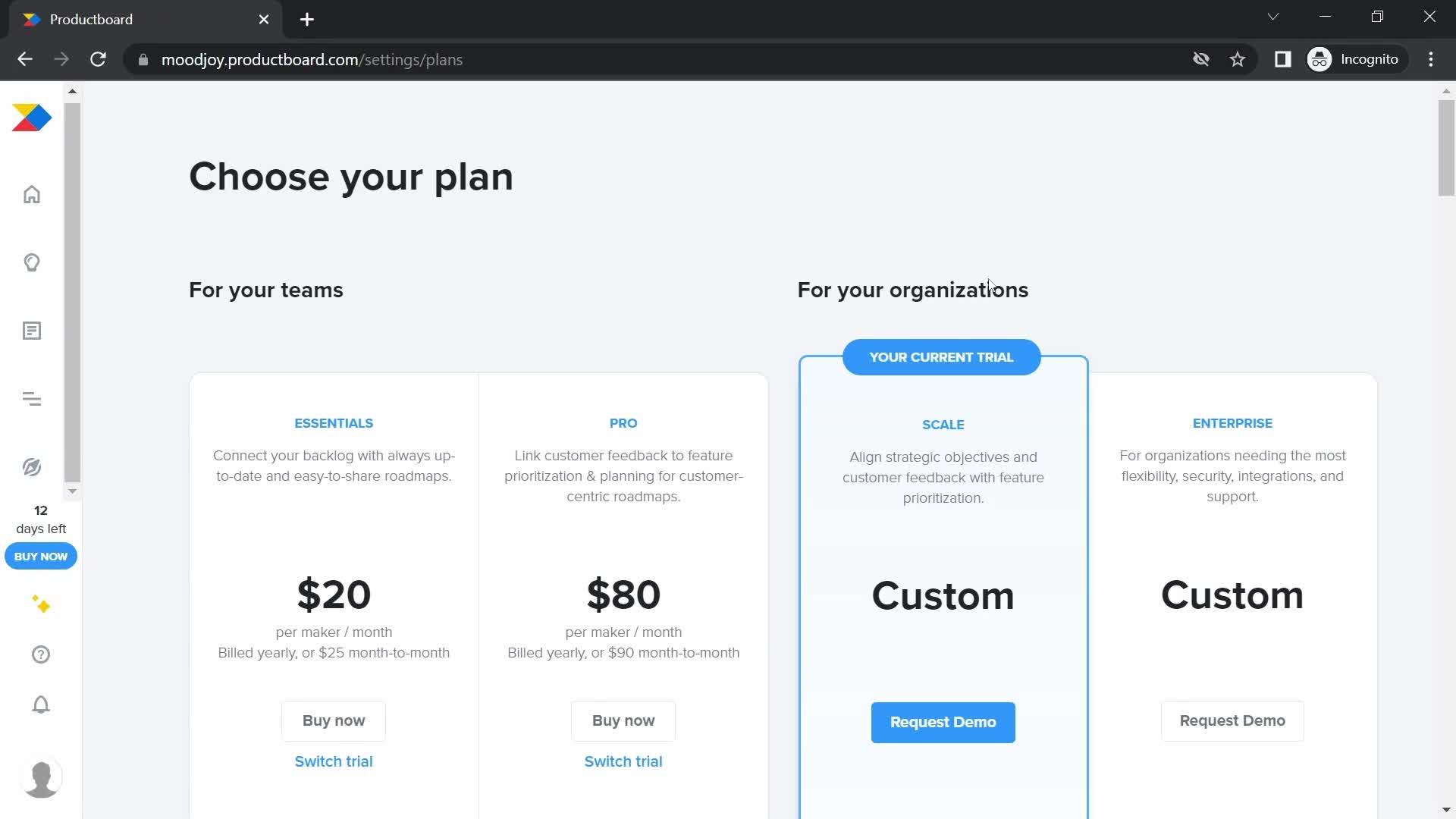The image size is (1456, 819).
Task: Select the Features board icon
Action: click(32, 331)
